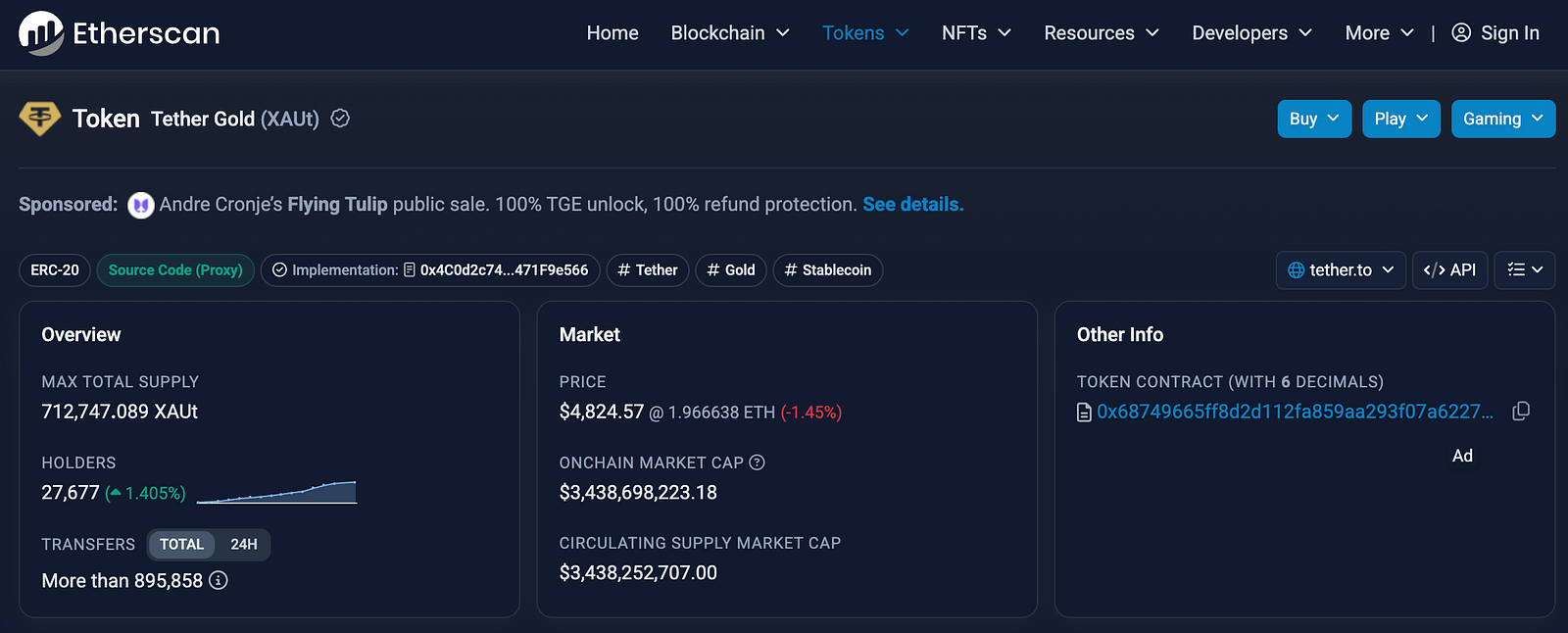Open the NFTs navigation menu
The height and width of the screenshot is (633, 1568).
tap(975, 33)
